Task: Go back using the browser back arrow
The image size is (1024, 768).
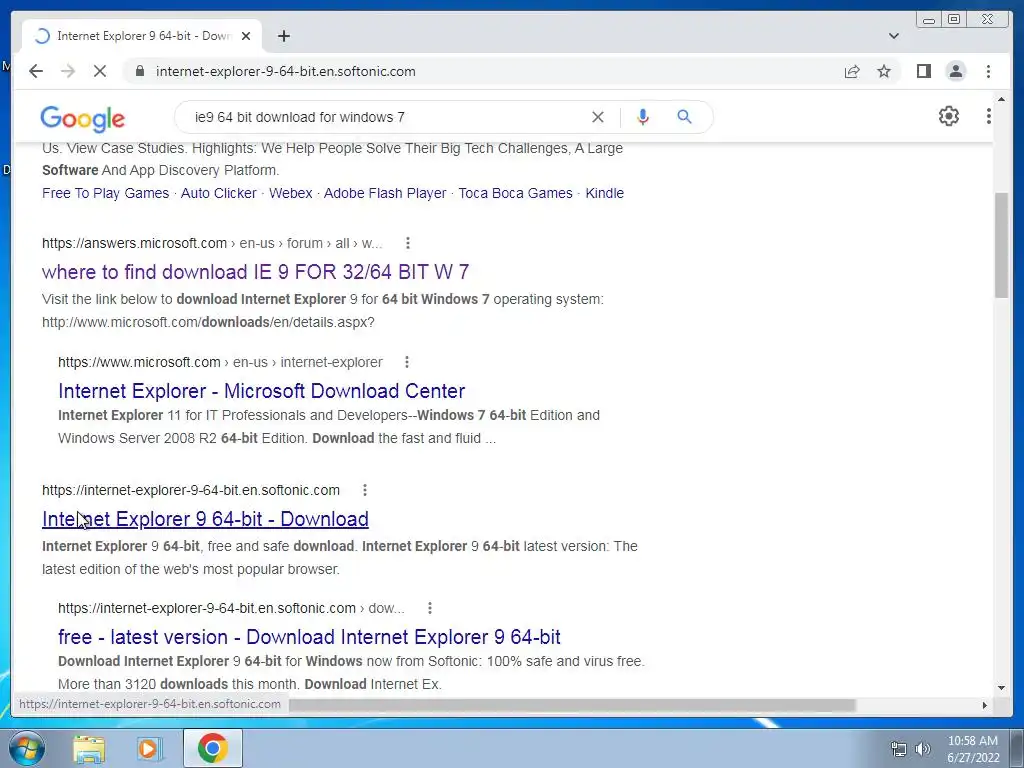Action: (x=36, y=71)
